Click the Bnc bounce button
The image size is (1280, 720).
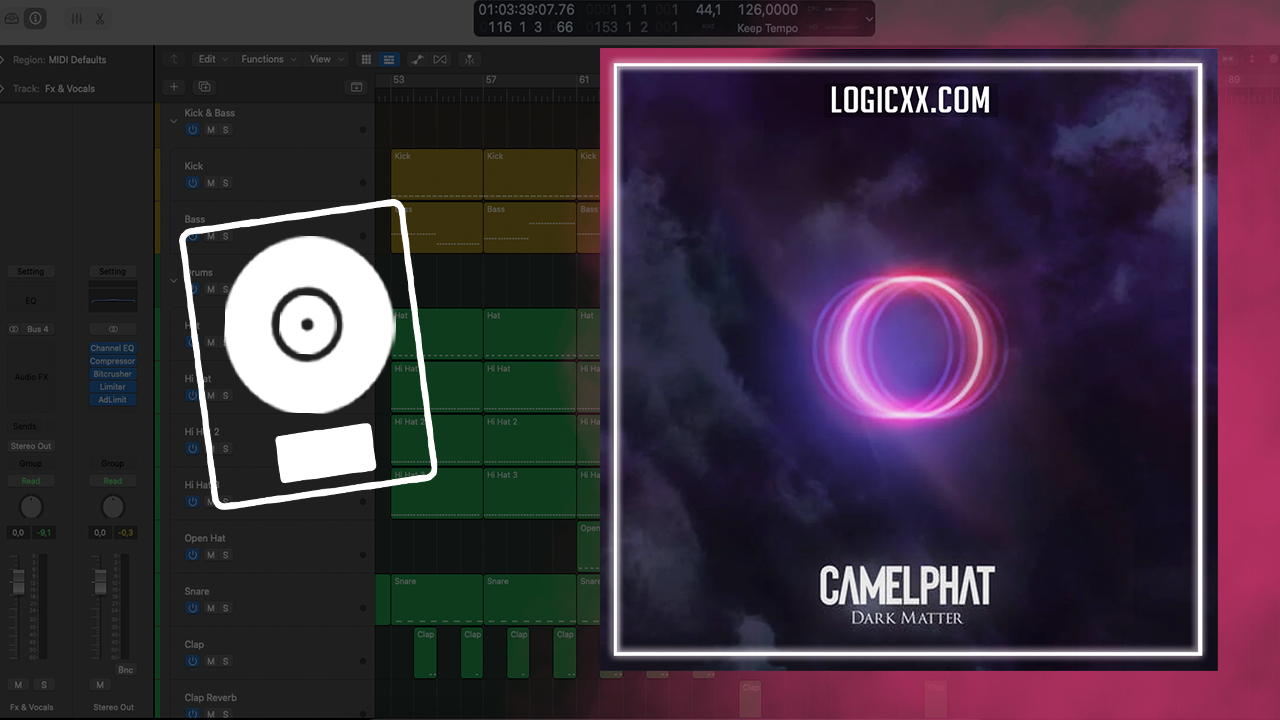click(x=125, y=670)
